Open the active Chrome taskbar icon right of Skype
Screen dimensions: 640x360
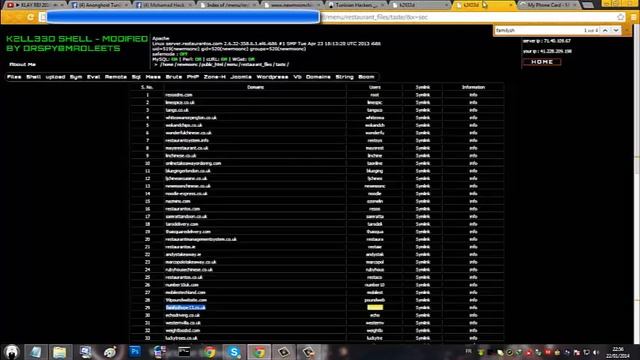tap(259, 352)
